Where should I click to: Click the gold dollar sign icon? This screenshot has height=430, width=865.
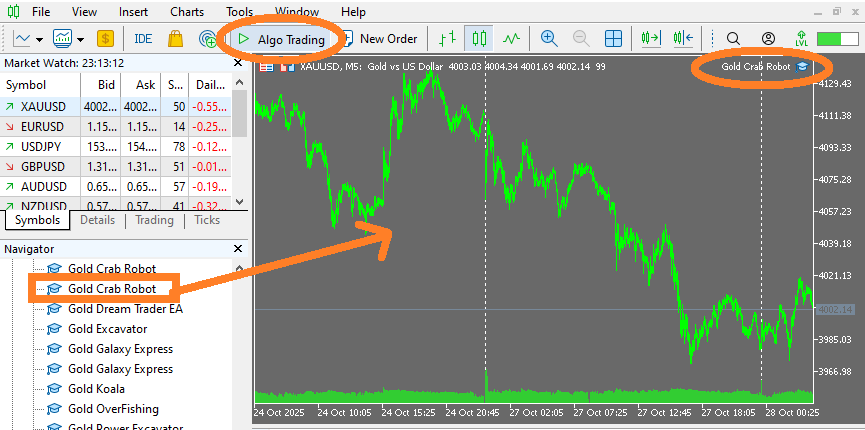click(x=105, y=39)
